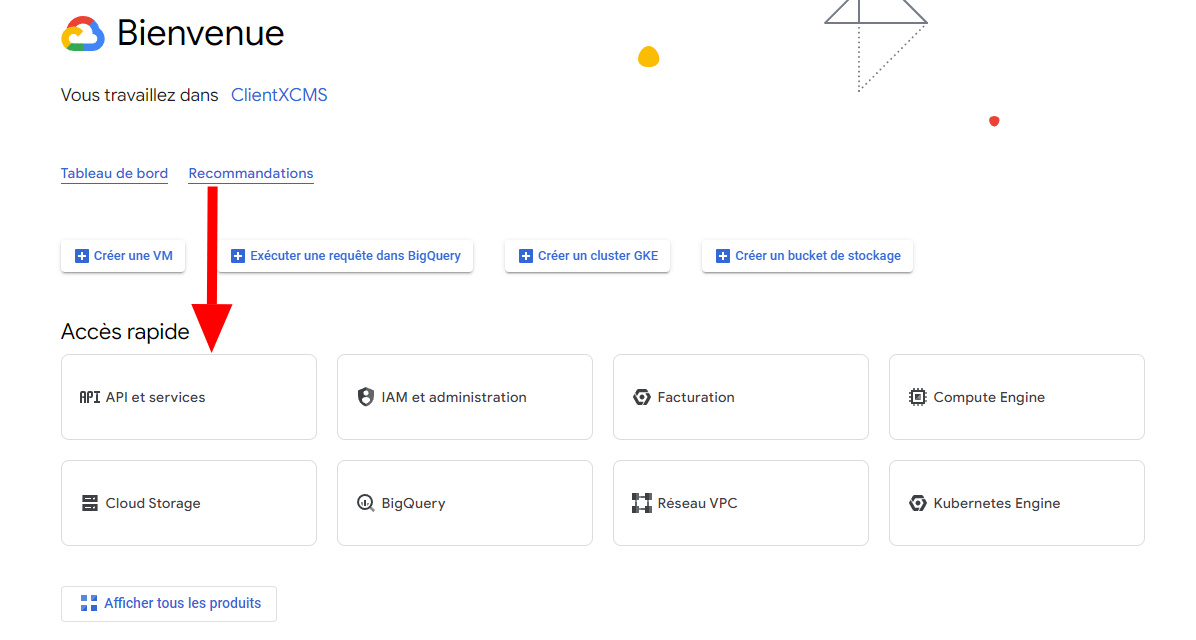Click Afficher tous les produits
This screenshot has height=640, width=1196.
[168, 603]
